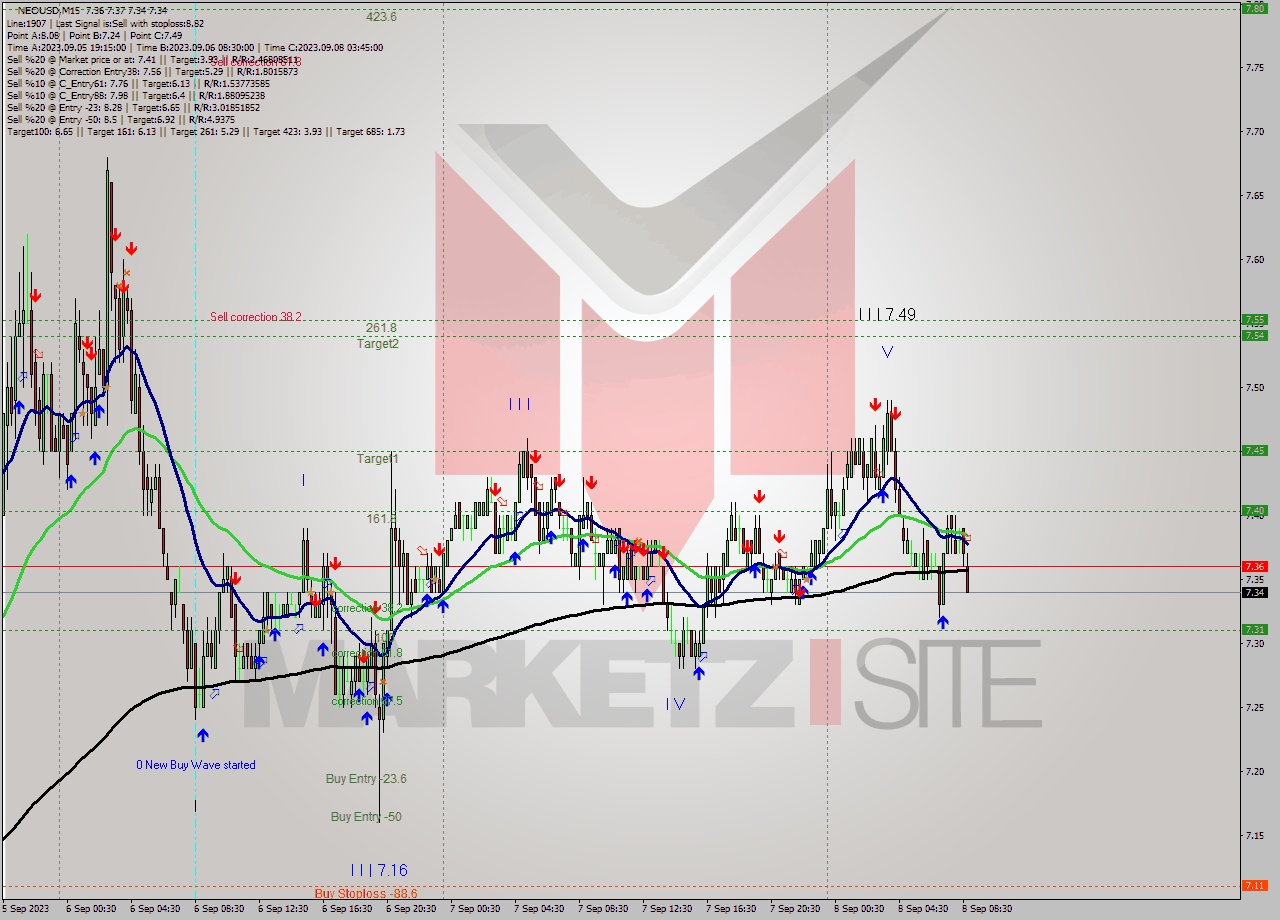The image size is (1280, 920).
Task: Click the red 7.11 stoploss price tag
Action: (1254, 885)
